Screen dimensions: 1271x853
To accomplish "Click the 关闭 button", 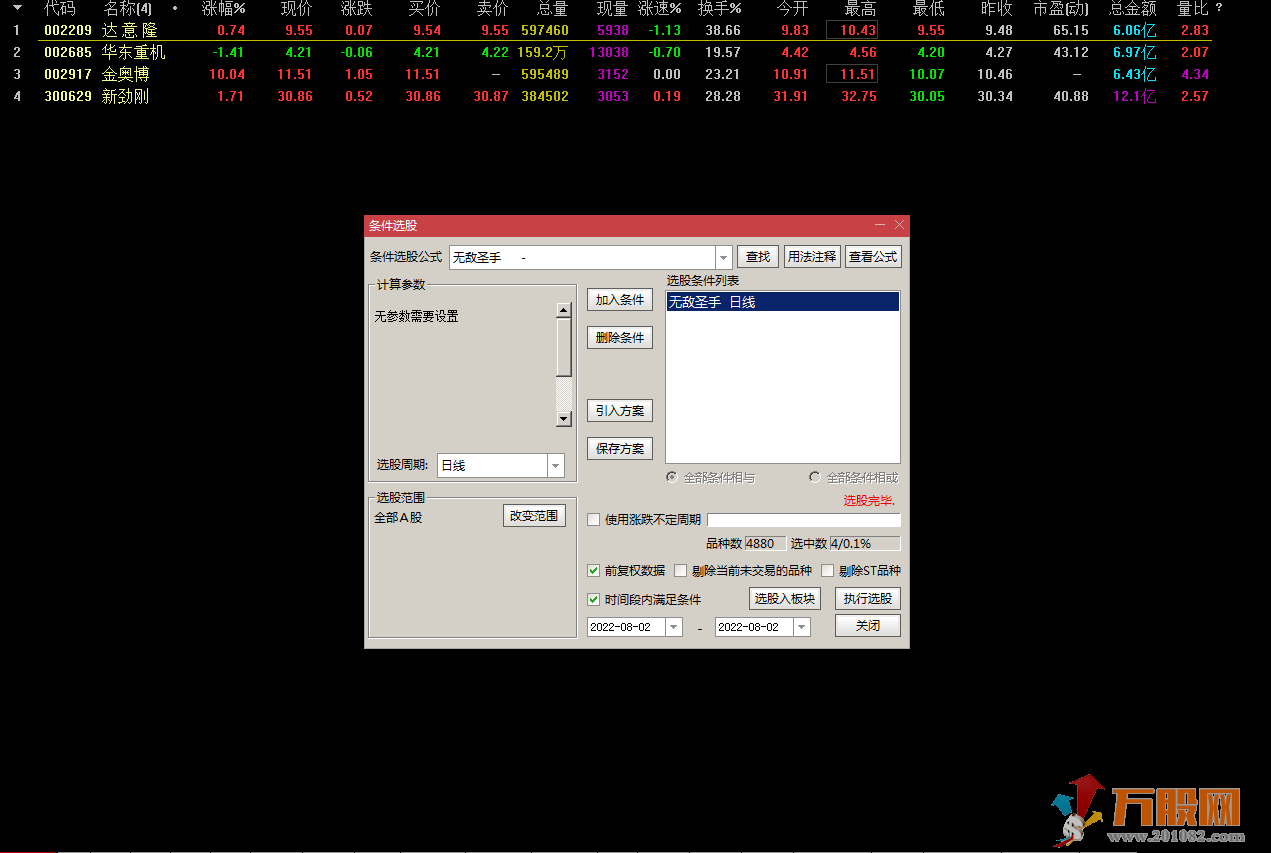I will coord(868,625).
